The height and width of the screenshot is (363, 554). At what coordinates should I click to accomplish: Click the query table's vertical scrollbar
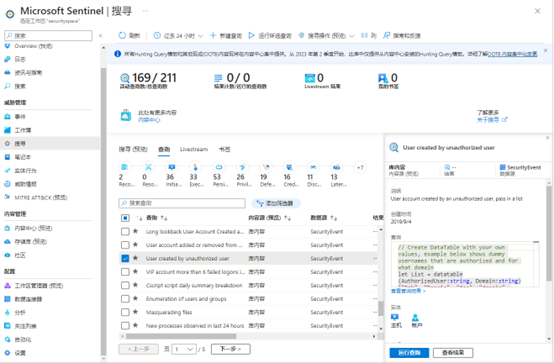click(x=381, y=308)
